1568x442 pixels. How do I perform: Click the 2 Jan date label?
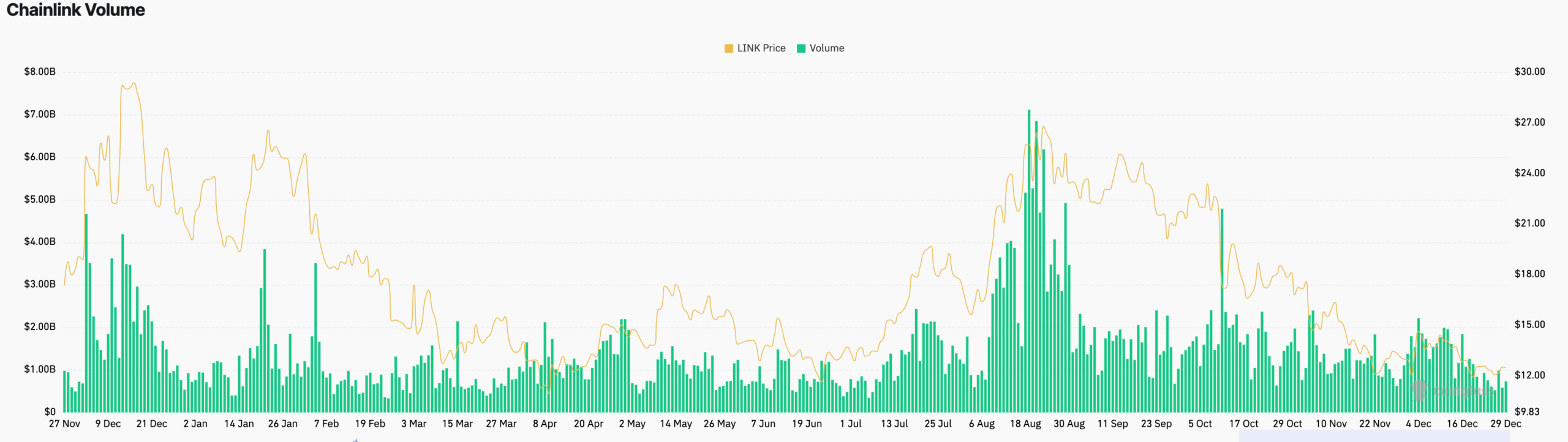click(195, 424)
